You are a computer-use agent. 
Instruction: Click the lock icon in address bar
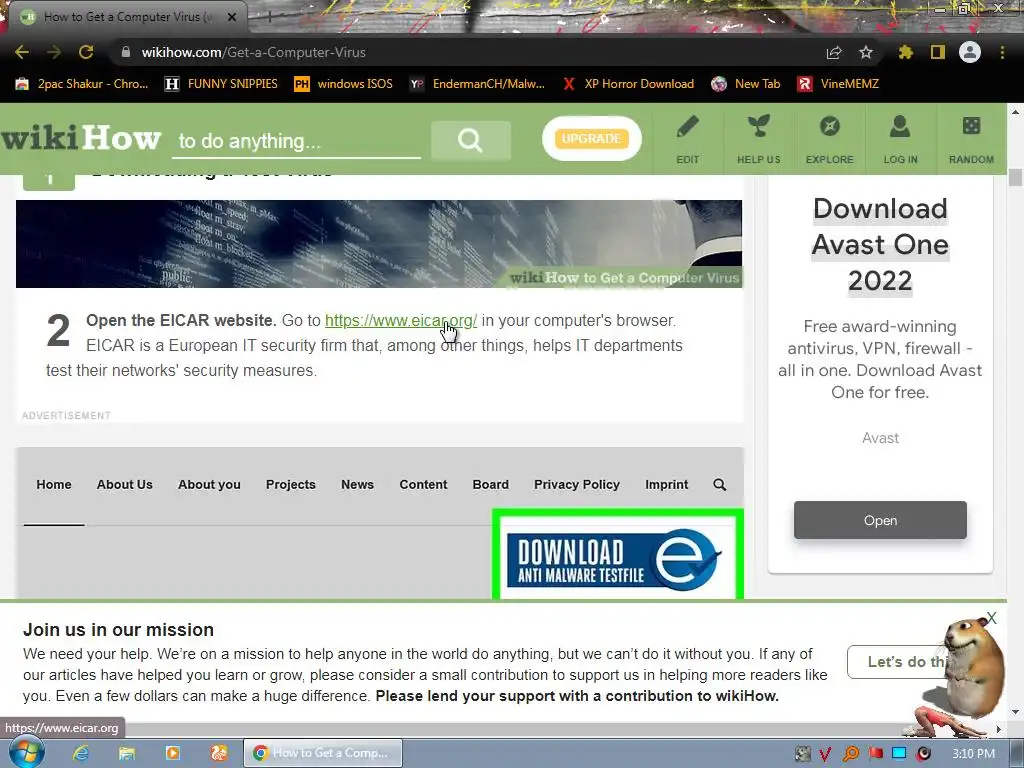pos(126,52)
